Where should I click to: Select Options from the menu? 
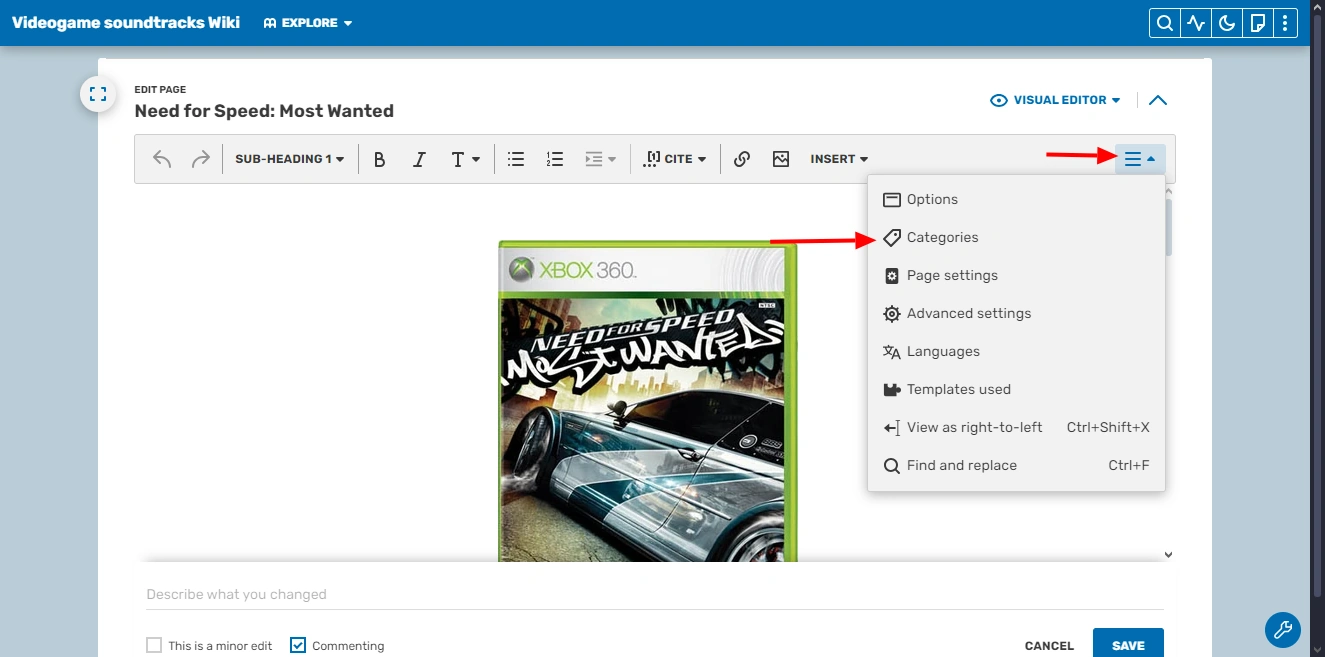(x=1016, y=199)
